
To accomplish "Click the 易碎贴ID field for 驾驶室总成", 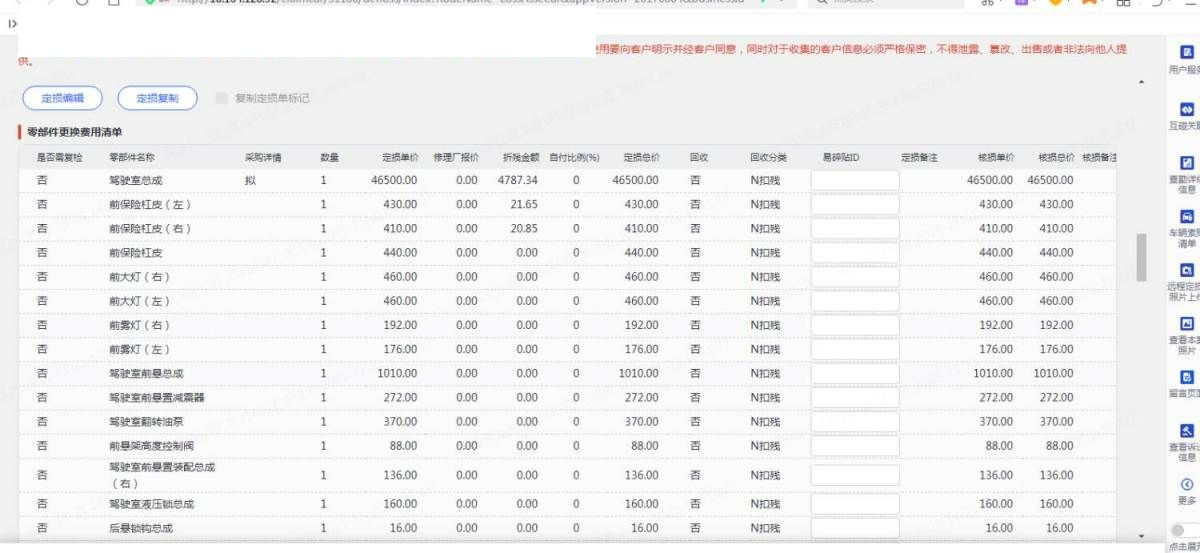I will click(854, 181).
